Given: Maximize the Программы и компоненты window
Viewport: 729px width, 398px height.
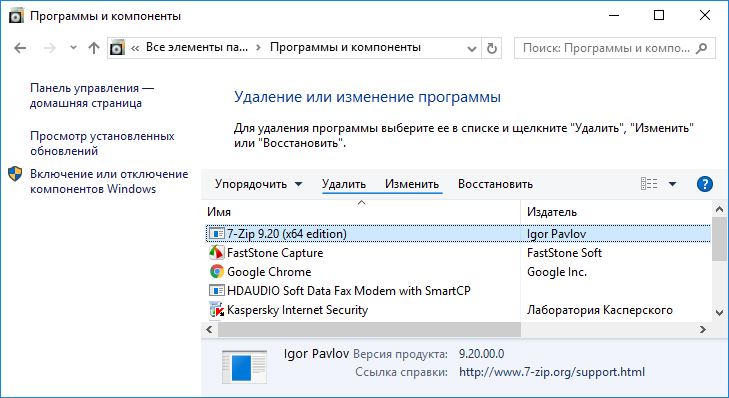Looking at the screenshot, I should click(658, 15).
